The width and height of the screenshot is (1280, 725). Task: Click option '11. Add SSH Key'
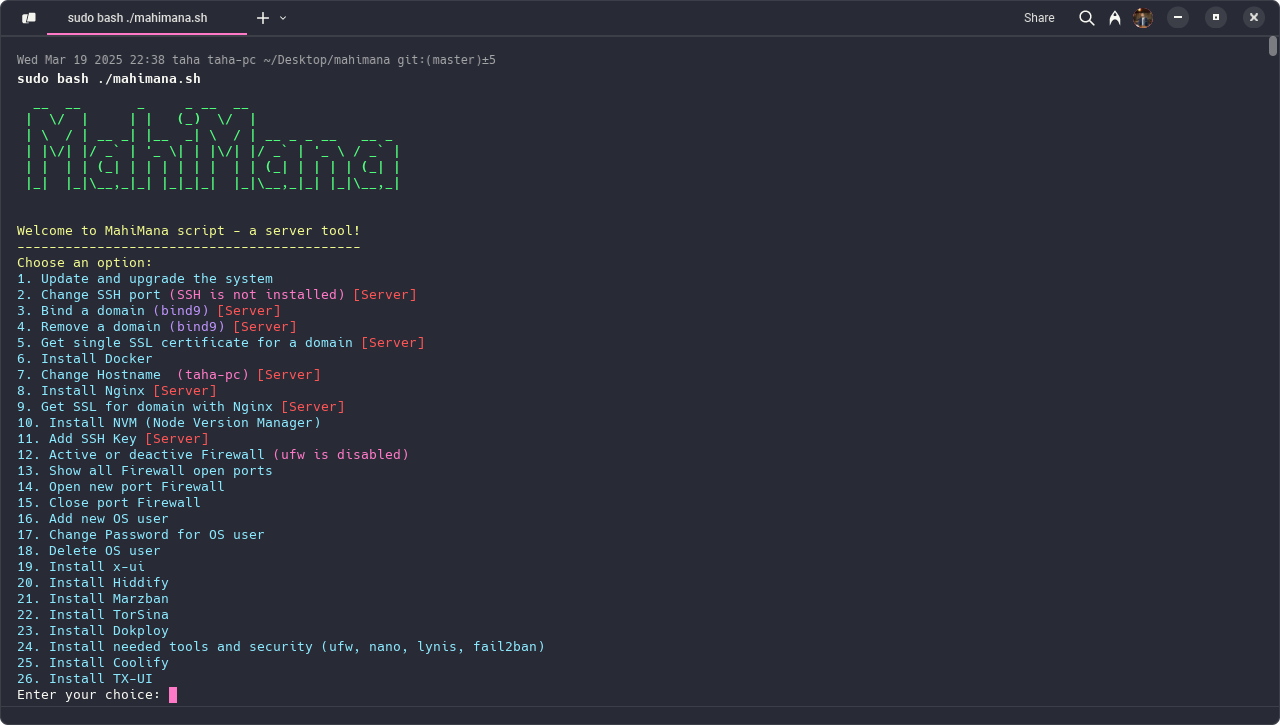tap(77, 439)
